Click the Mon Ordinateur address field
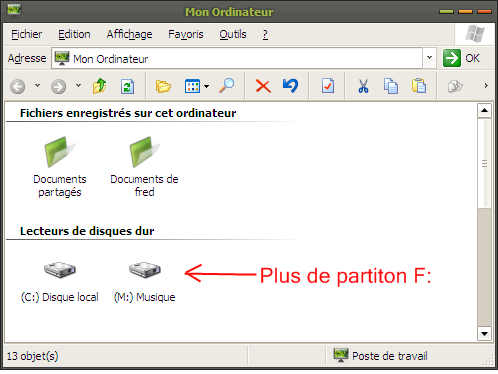Image resolution: width=498 pixels, height=374 pixels. point(237,58)
